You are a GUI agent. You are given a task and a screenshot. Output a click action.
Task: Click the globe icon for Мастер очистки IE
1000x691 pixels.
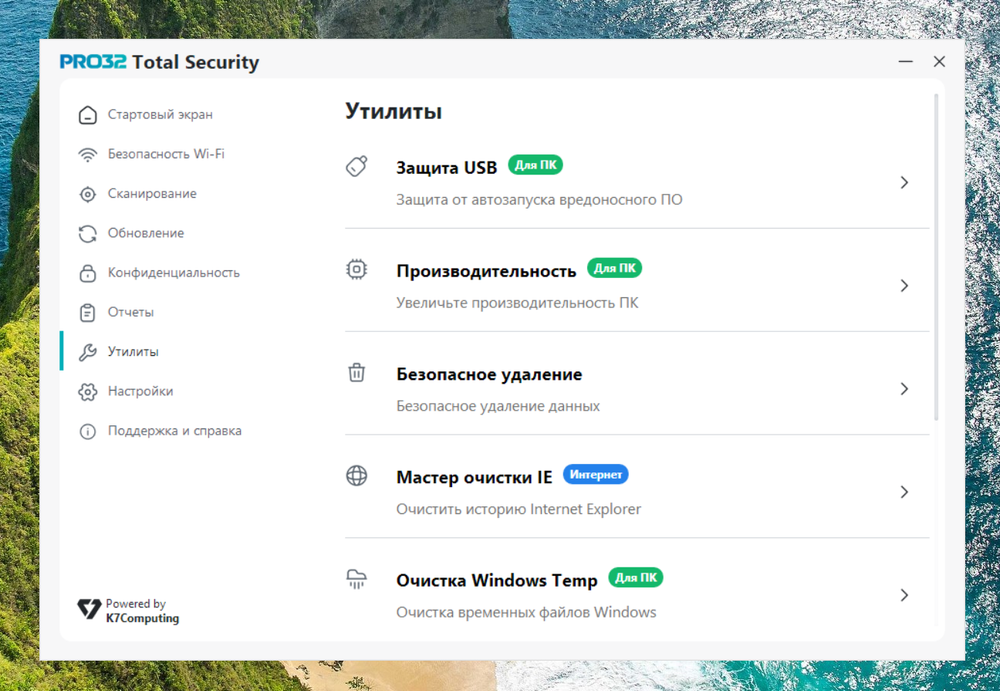click(x=357, y=475)
